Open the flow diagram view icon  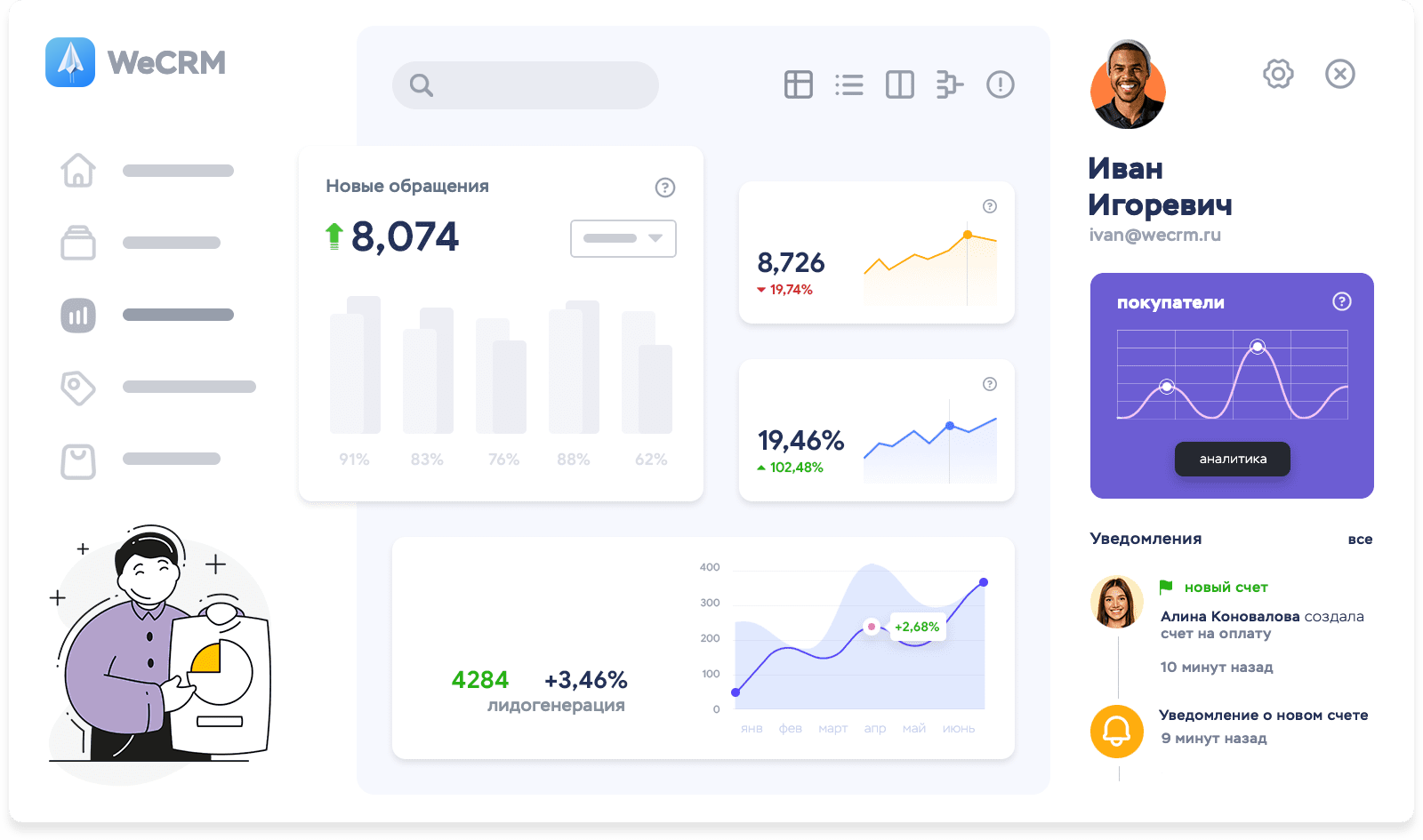[949, 84]
